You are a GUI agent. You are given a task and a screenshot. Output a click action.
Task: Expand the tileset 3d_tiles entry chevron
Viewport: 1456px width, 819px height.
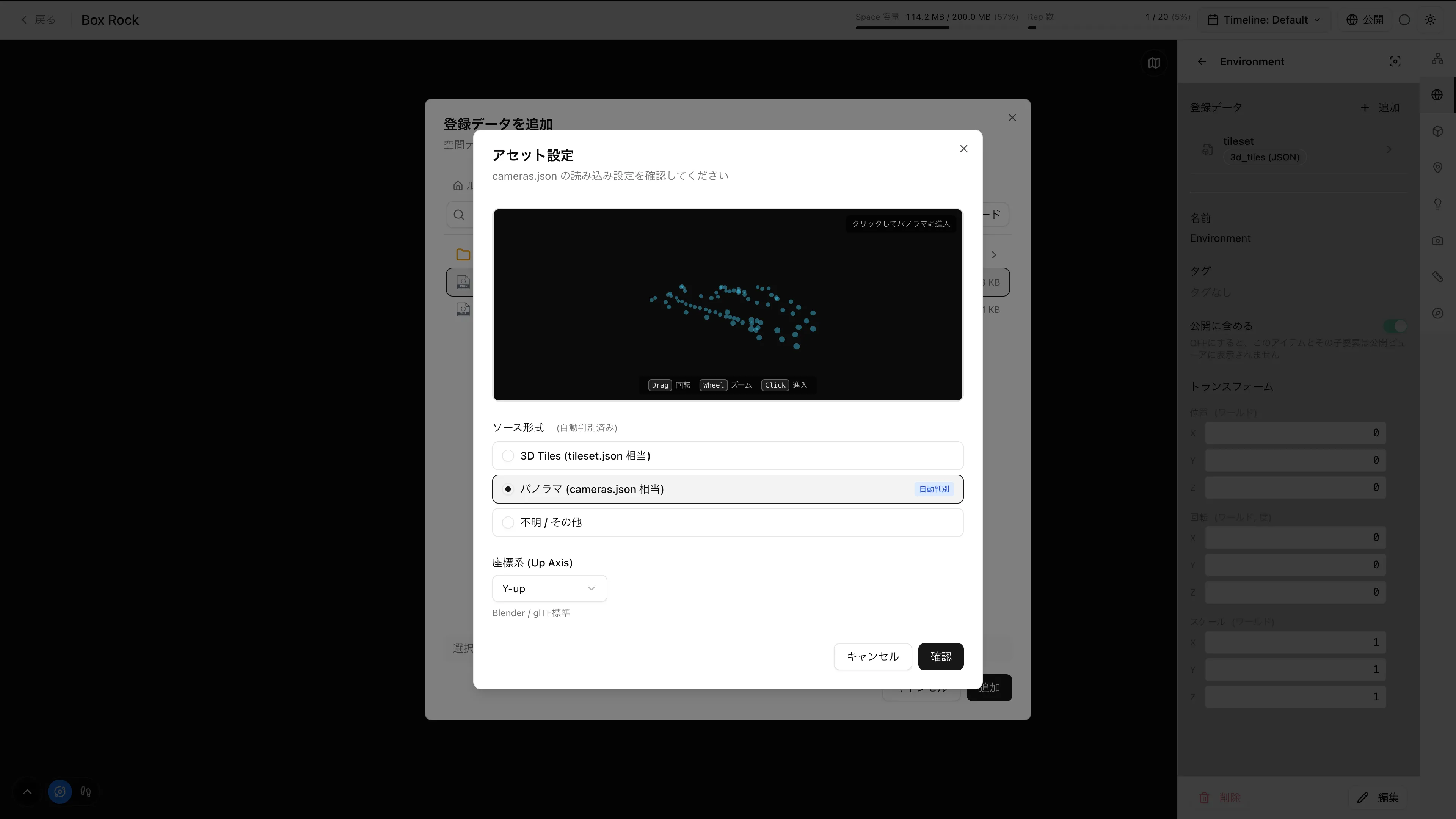1389,149
